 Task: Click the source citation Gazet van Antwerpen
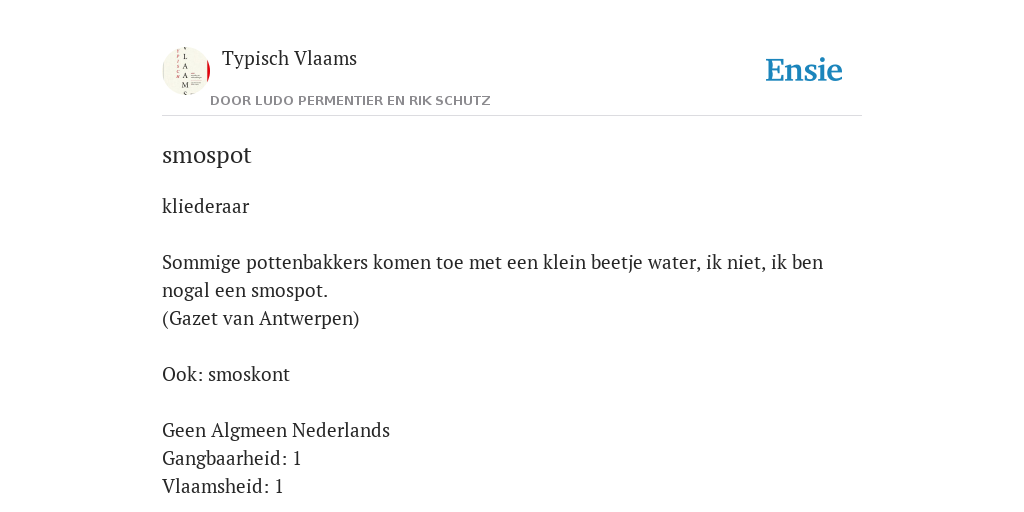click(261, 319)
